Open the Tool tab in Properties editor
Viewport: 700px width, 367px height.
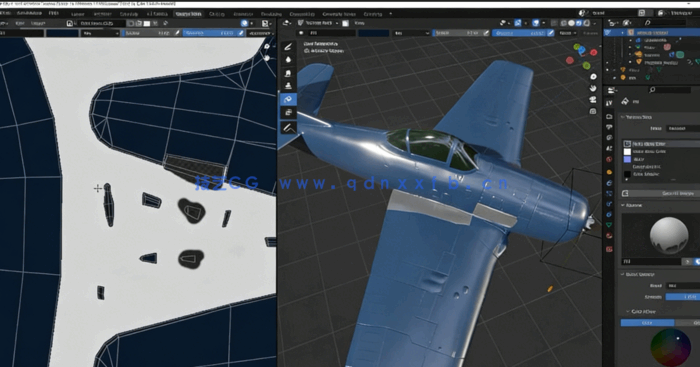609,103
